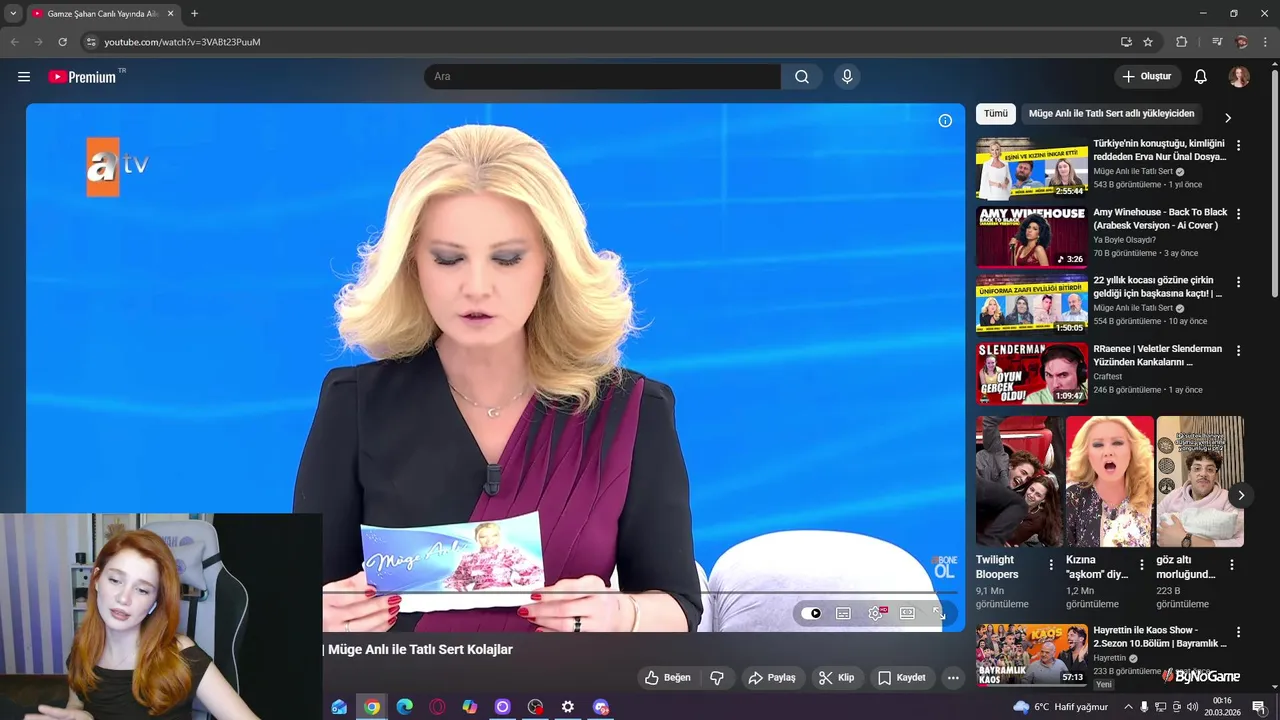Bookmark this page star icon

point(1148,42)
